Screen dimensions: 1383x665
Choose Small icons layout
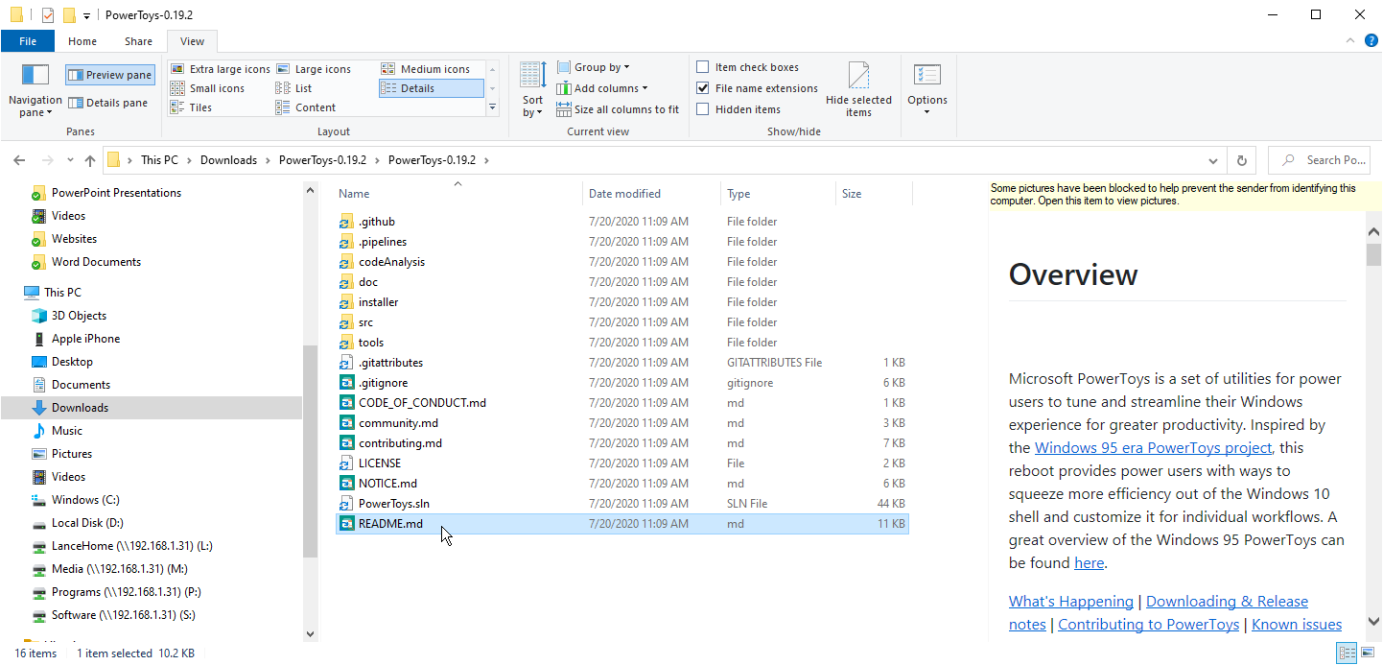click(x=208, y=88)
